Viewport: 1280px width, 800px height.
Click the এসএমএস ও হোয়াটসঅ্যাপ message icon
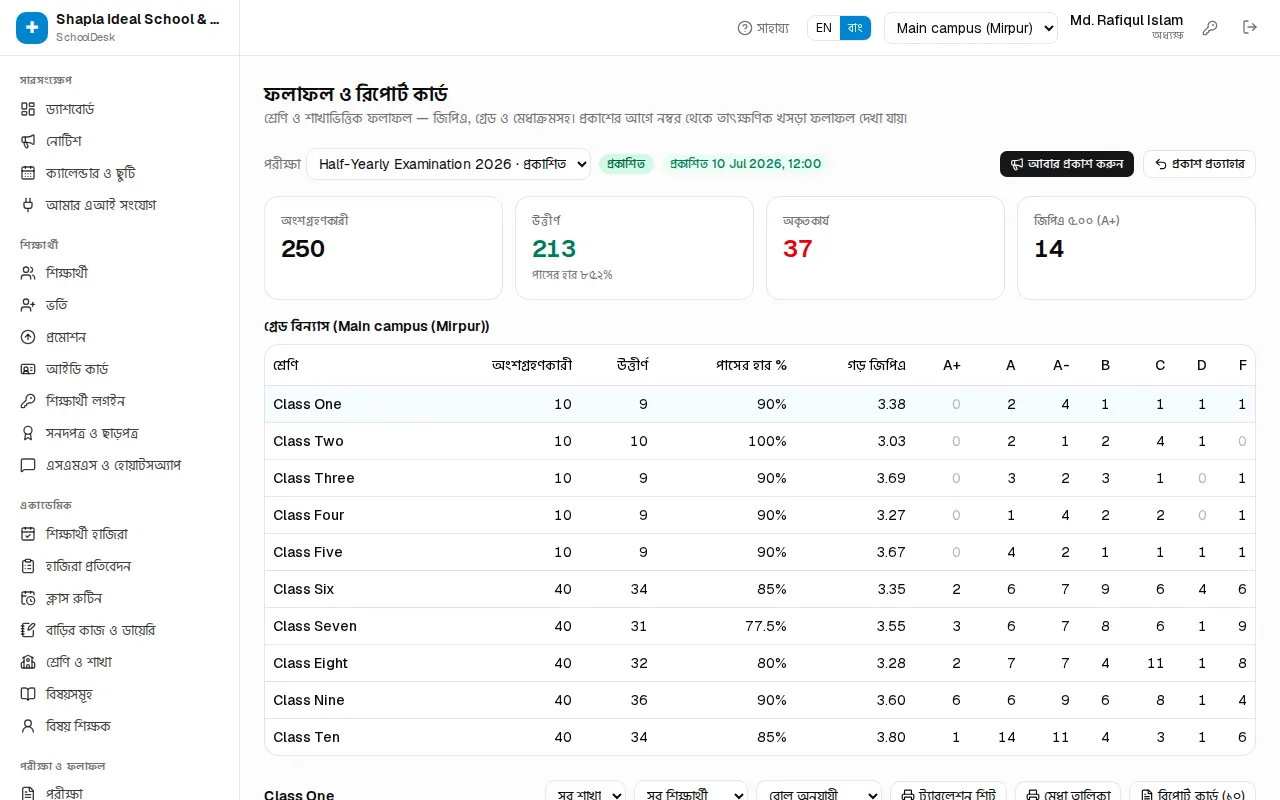pyautogui.click(x=28, y=465)
